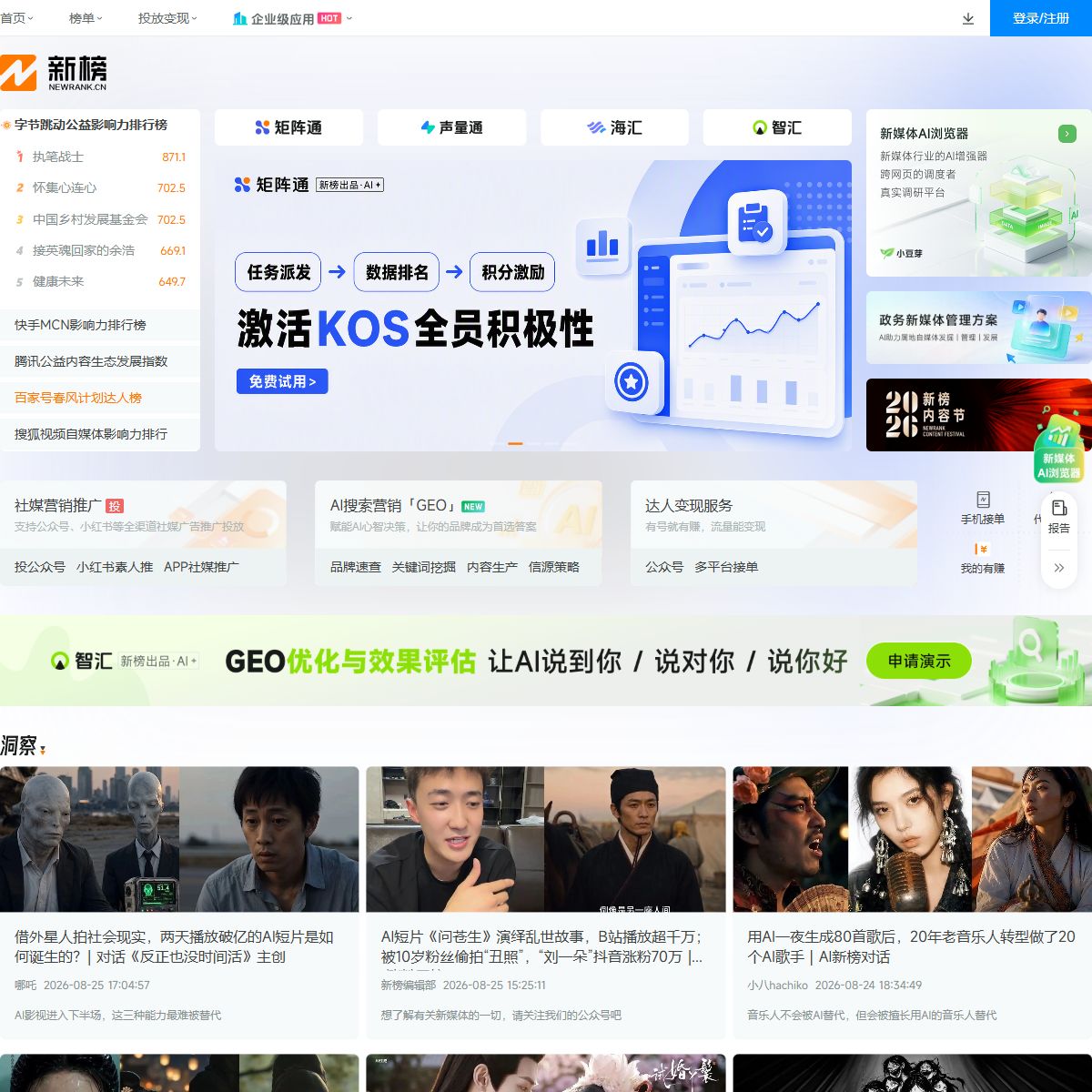1092x1092 pixels.
Task: Open the AI搜索营销「GEO」 card heading
Action: tap(393, 505)
